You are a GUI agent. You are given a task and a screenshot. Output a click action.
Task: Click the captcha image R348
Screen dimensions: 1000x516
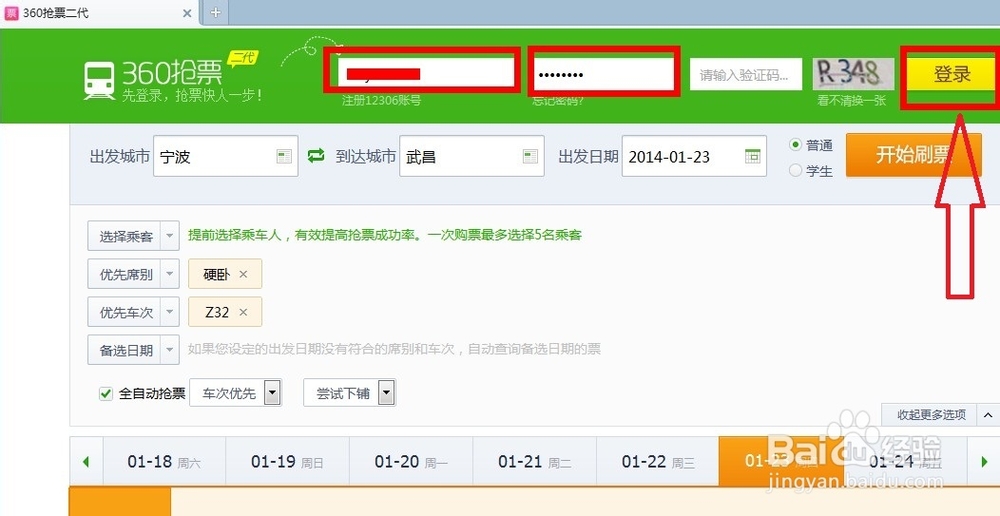853,74
